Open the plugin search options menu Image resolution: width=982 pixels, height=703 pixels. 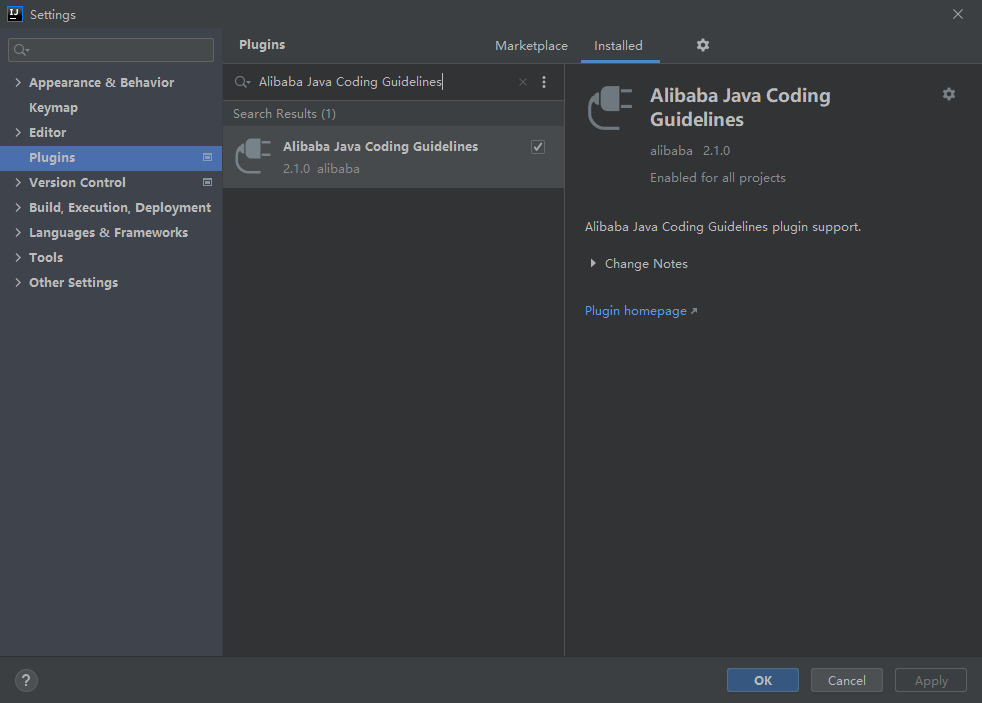[544, 82]
